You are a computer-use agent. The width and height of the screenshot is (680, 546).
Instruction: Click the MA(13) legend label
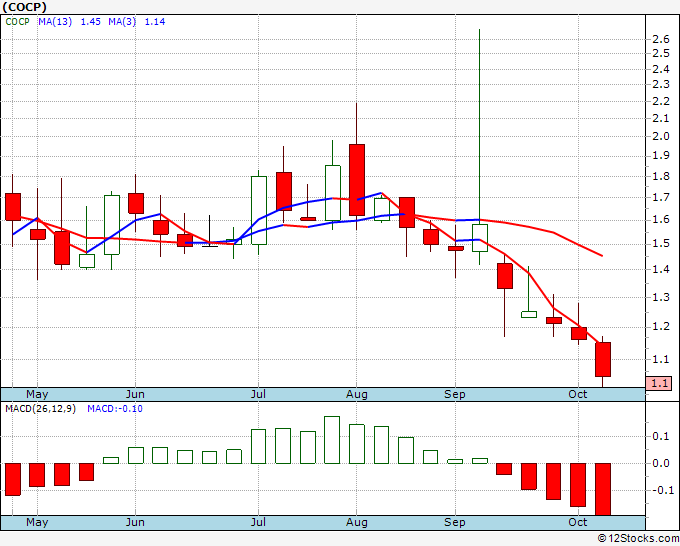click(x=55, y=22)
